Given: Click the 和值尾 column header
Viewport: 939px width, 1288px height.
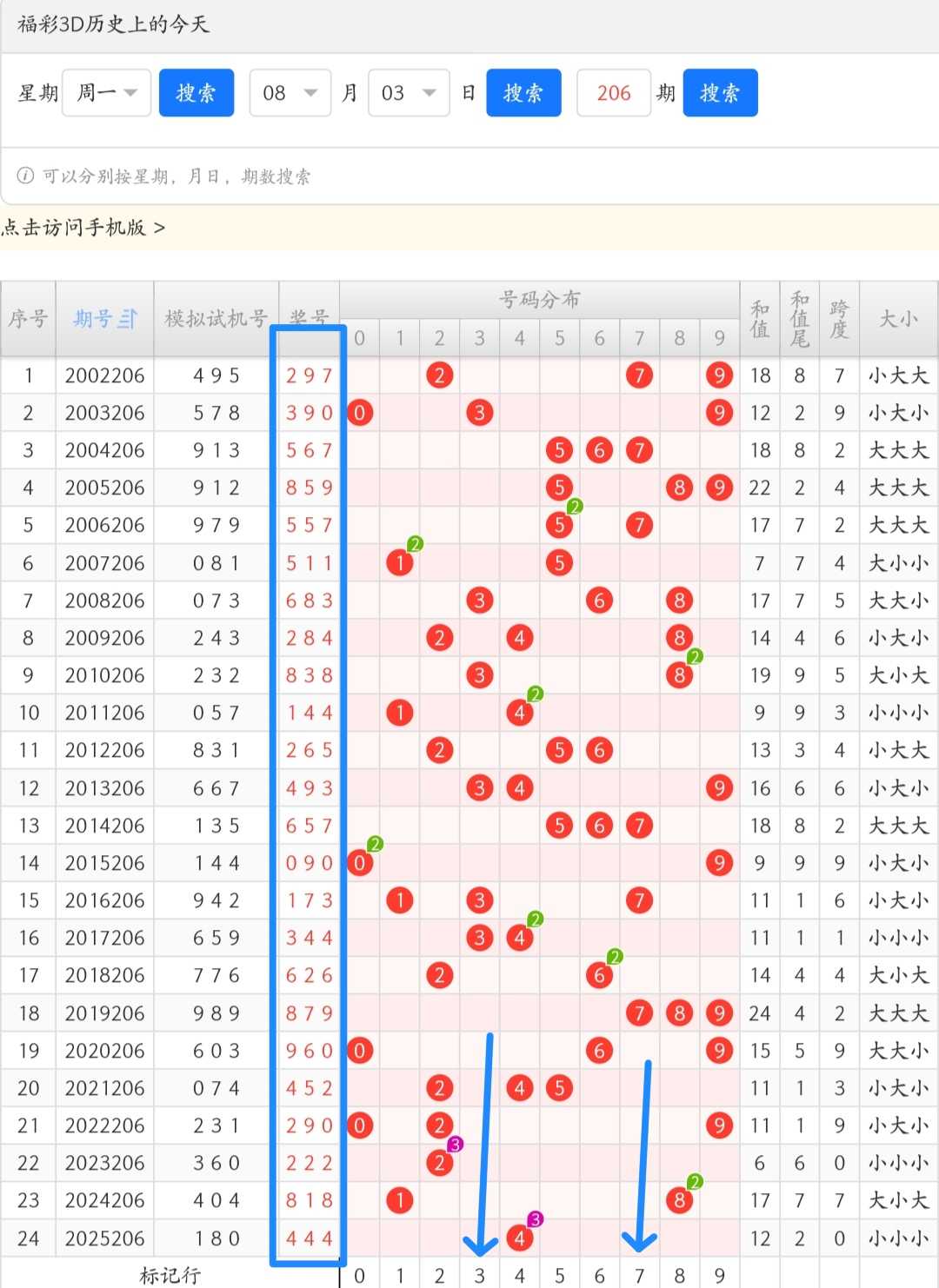Looking at the screenshot, I should [800, 319].
